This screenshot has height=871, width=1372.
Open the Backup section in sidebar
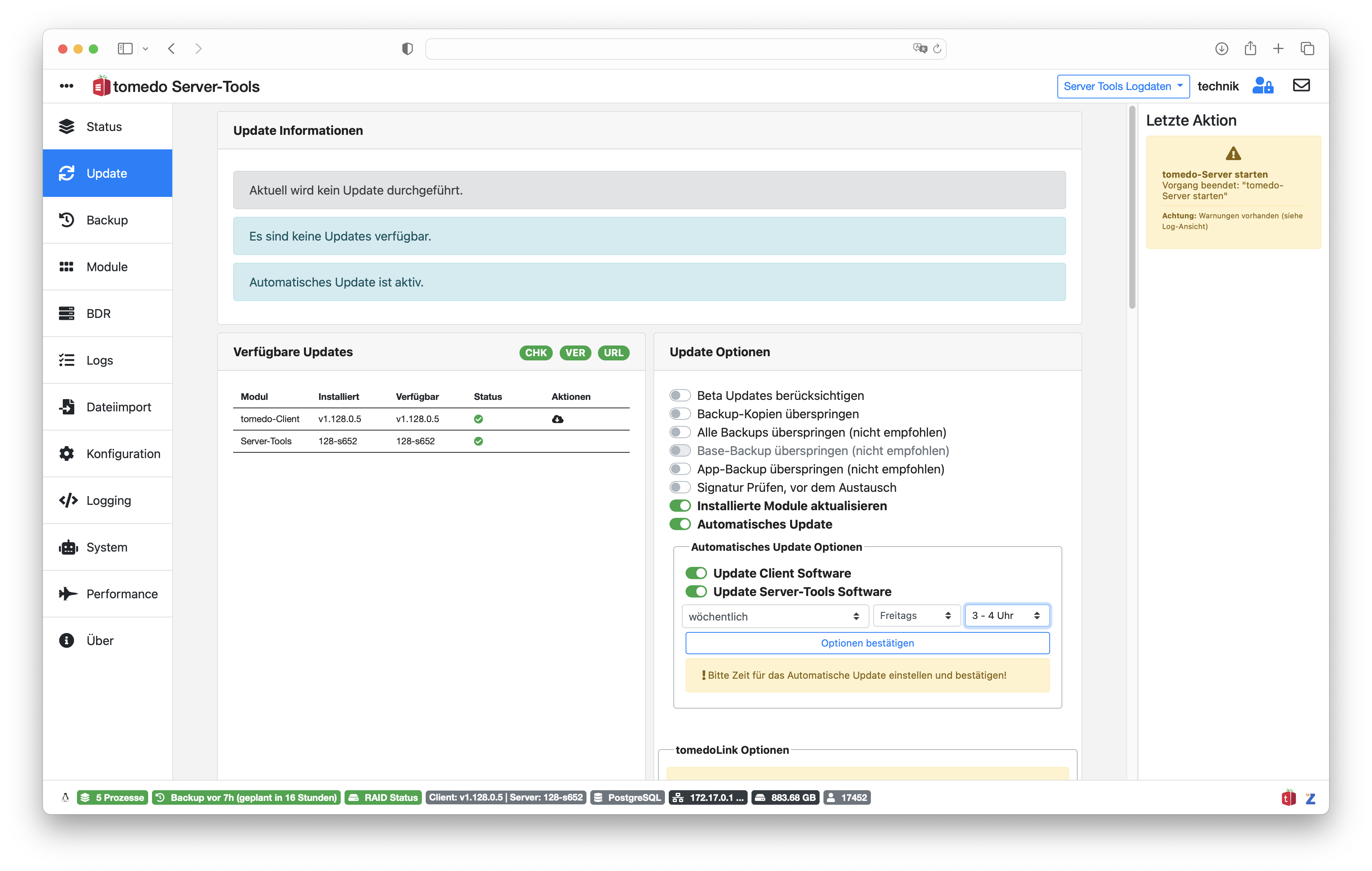[x=108, y=220]
